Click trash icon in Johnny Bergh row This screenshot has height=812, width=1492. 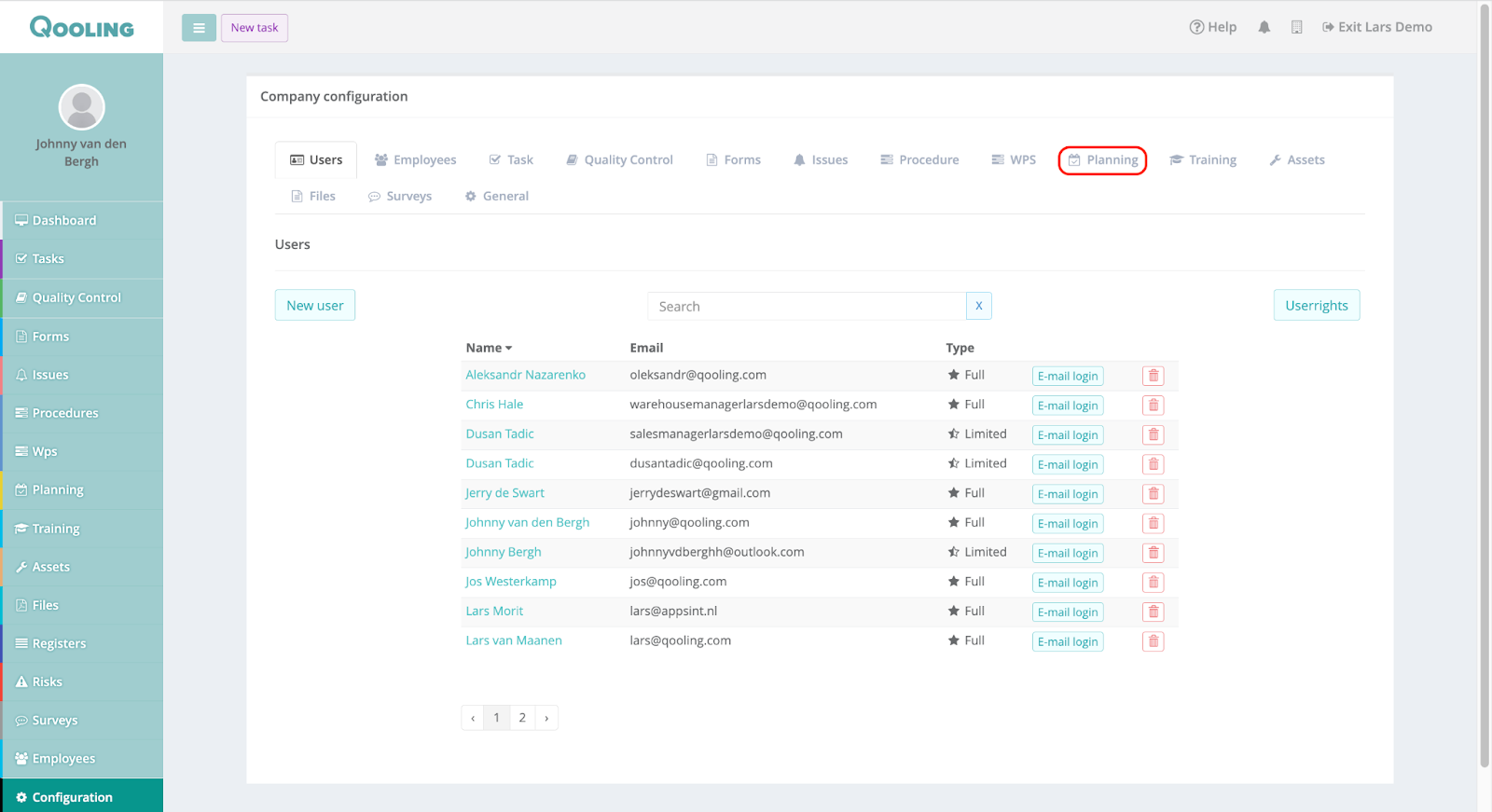1154,553
